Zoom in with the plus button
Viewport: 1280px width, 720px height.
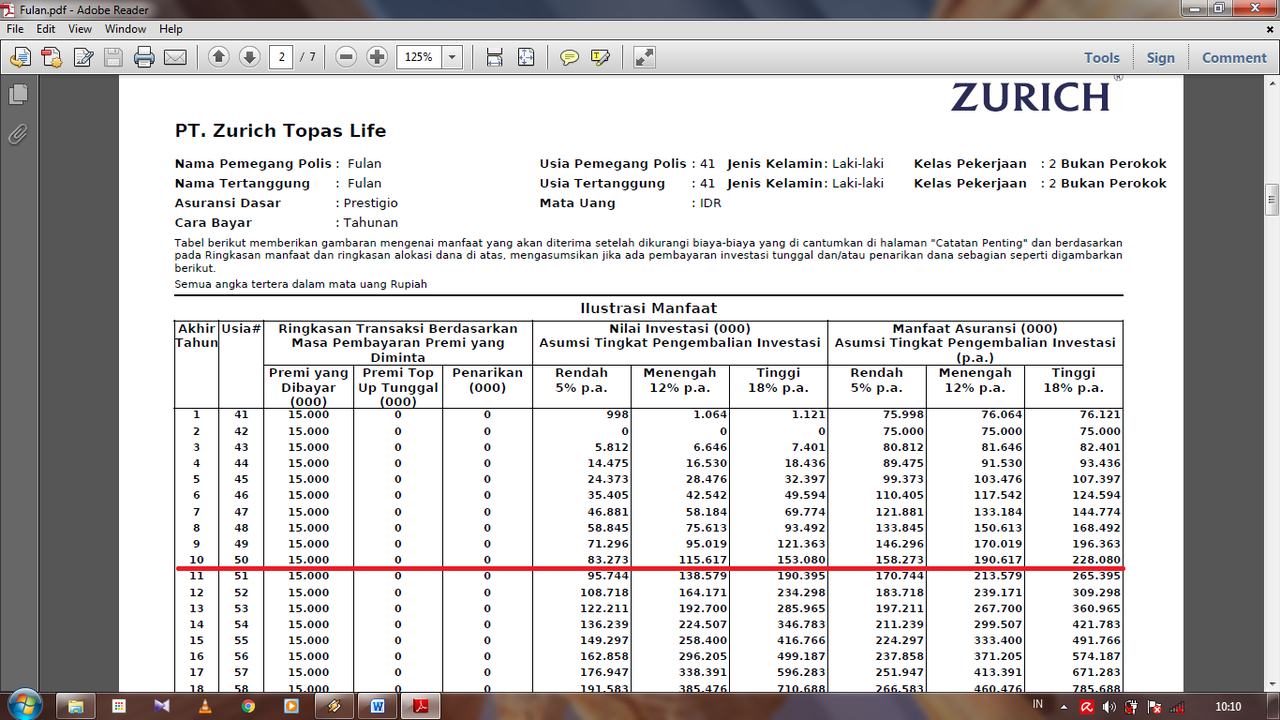coord(377,57)
